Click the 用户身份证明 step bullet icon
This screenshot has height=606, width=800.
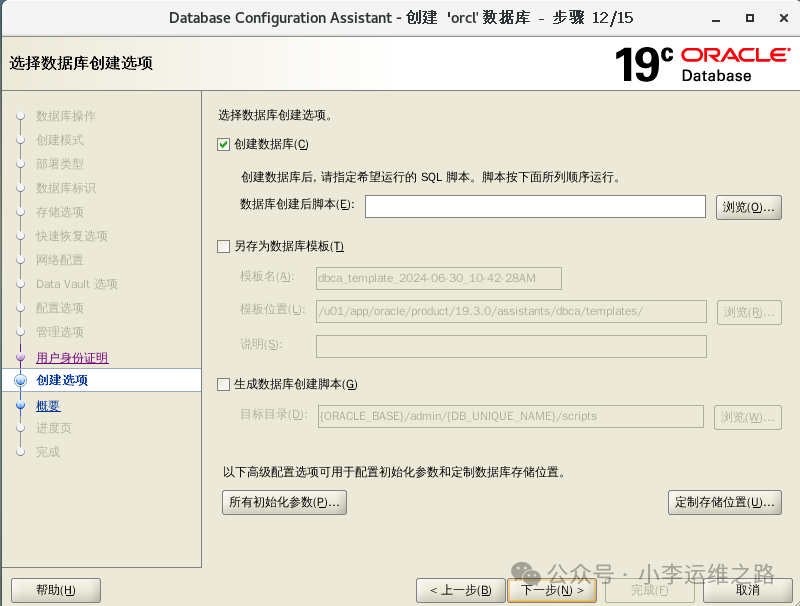(x=20, y=358)
